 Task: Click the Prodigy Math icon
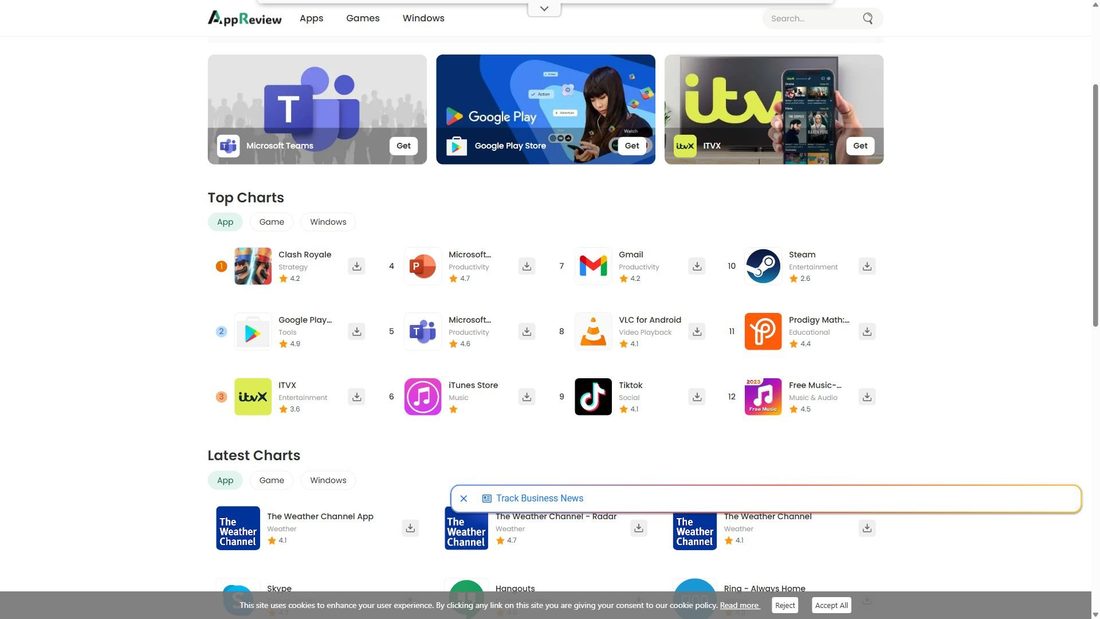click(763, 331)
